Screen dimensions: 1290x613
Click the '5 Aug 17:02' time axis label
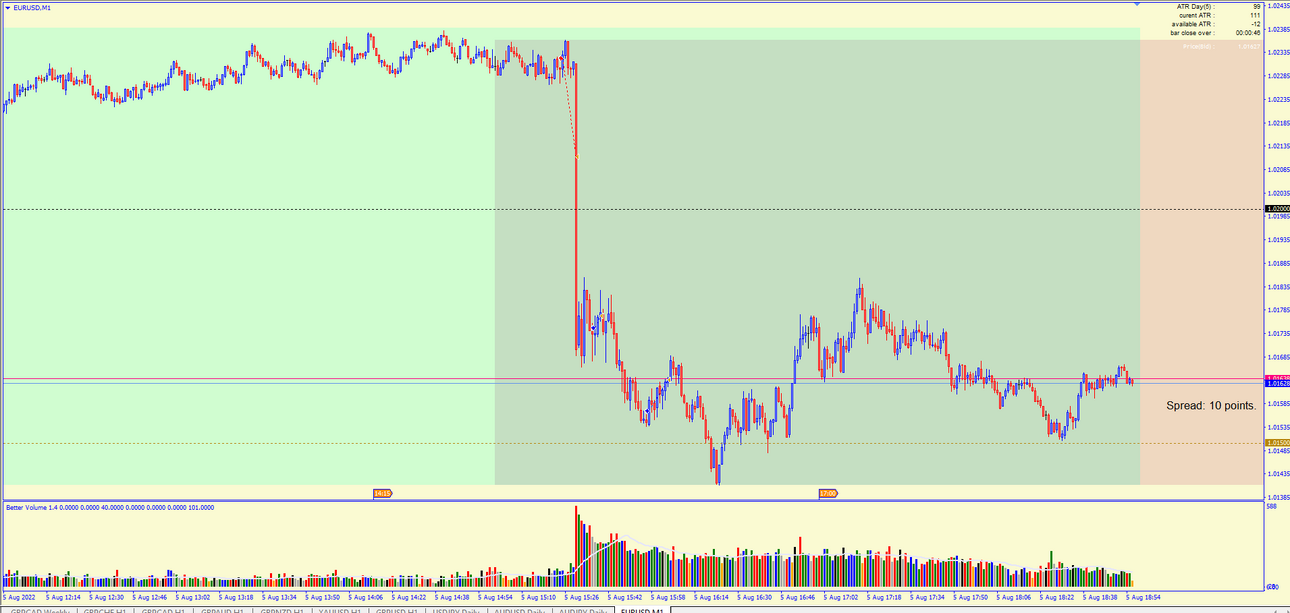coord(843,596)
